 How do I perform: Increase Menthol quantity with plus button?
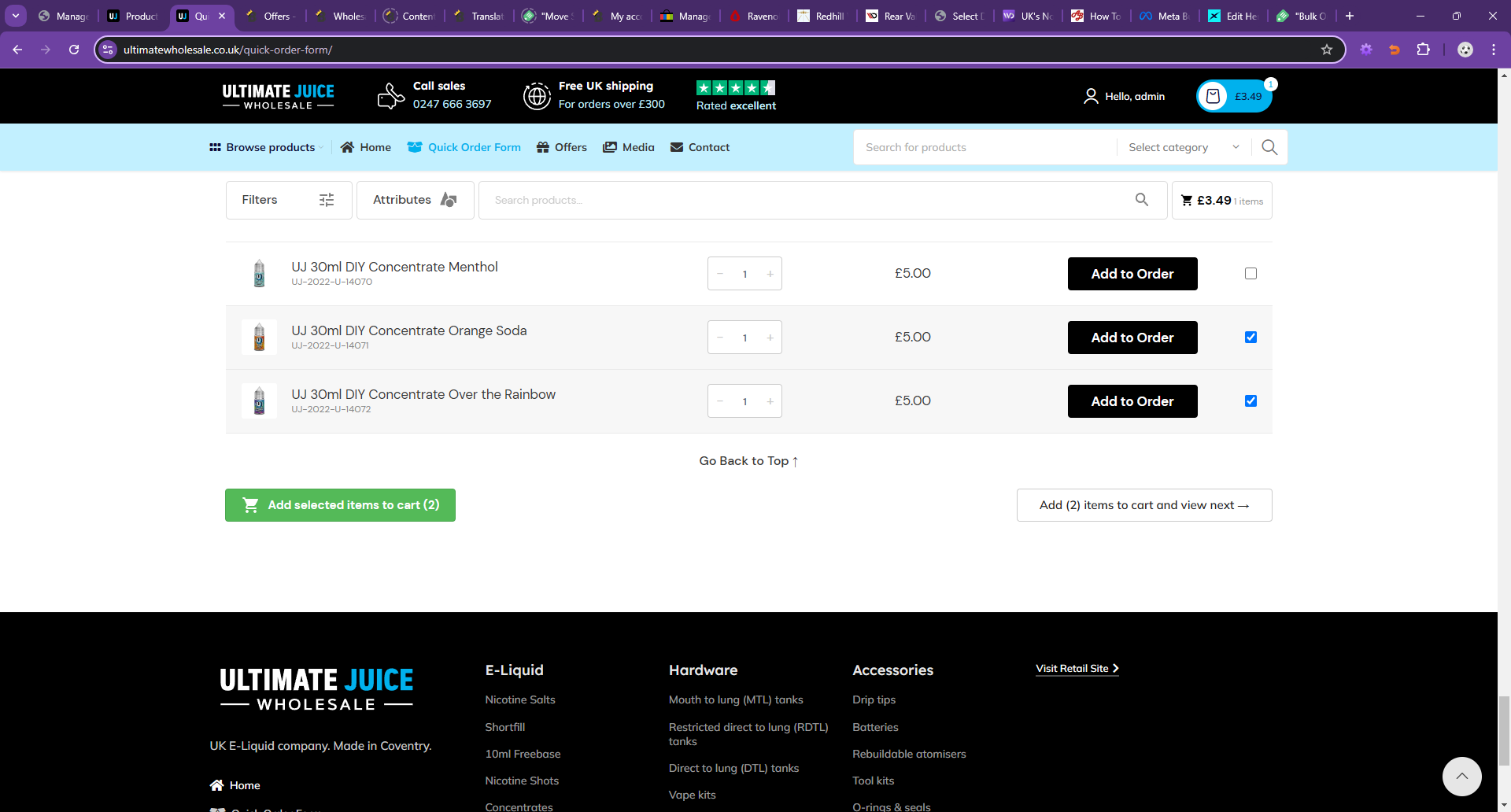click(x=770, y=274)
